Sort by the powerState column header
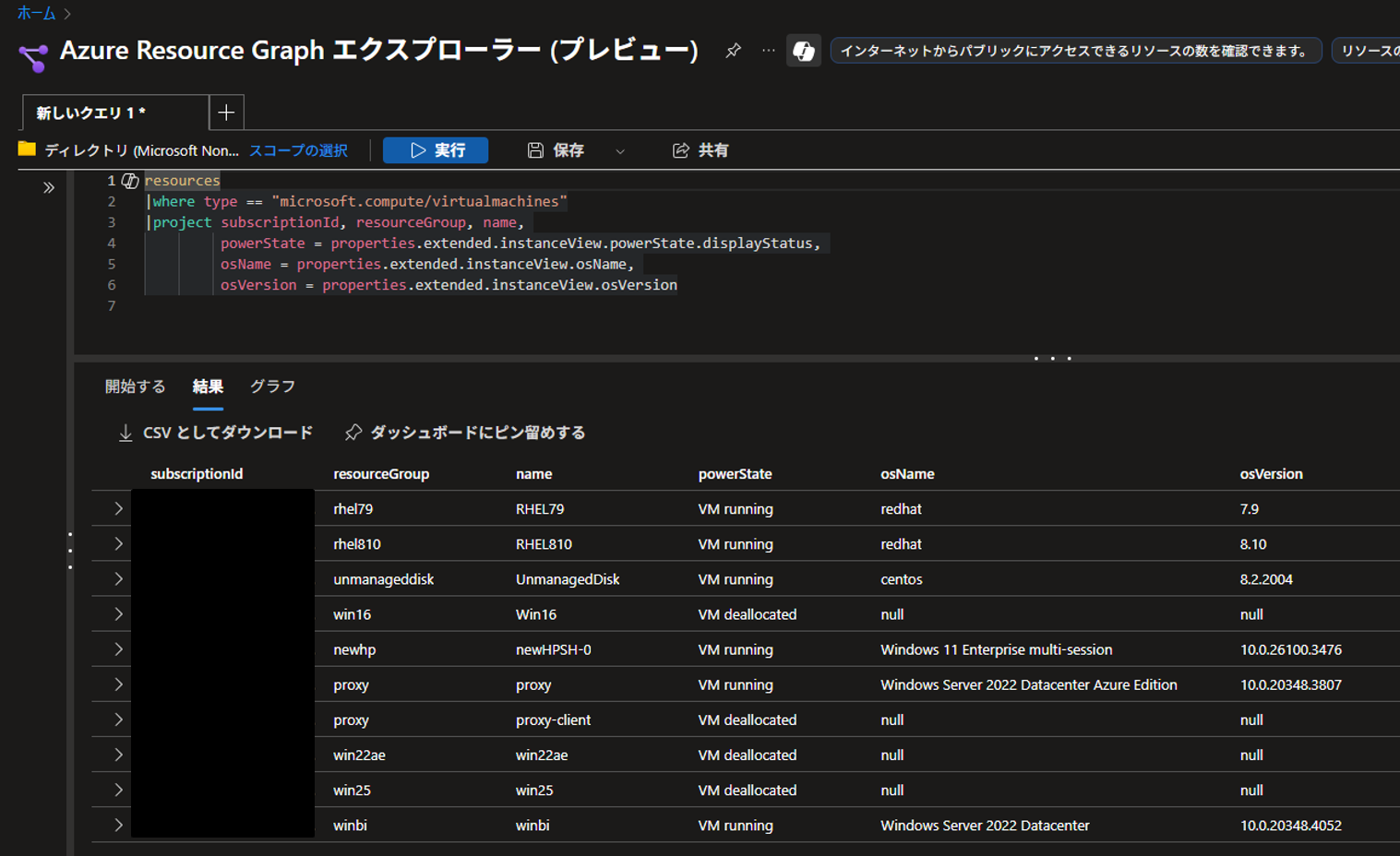Screen dimensions: 1400x856 735,474
